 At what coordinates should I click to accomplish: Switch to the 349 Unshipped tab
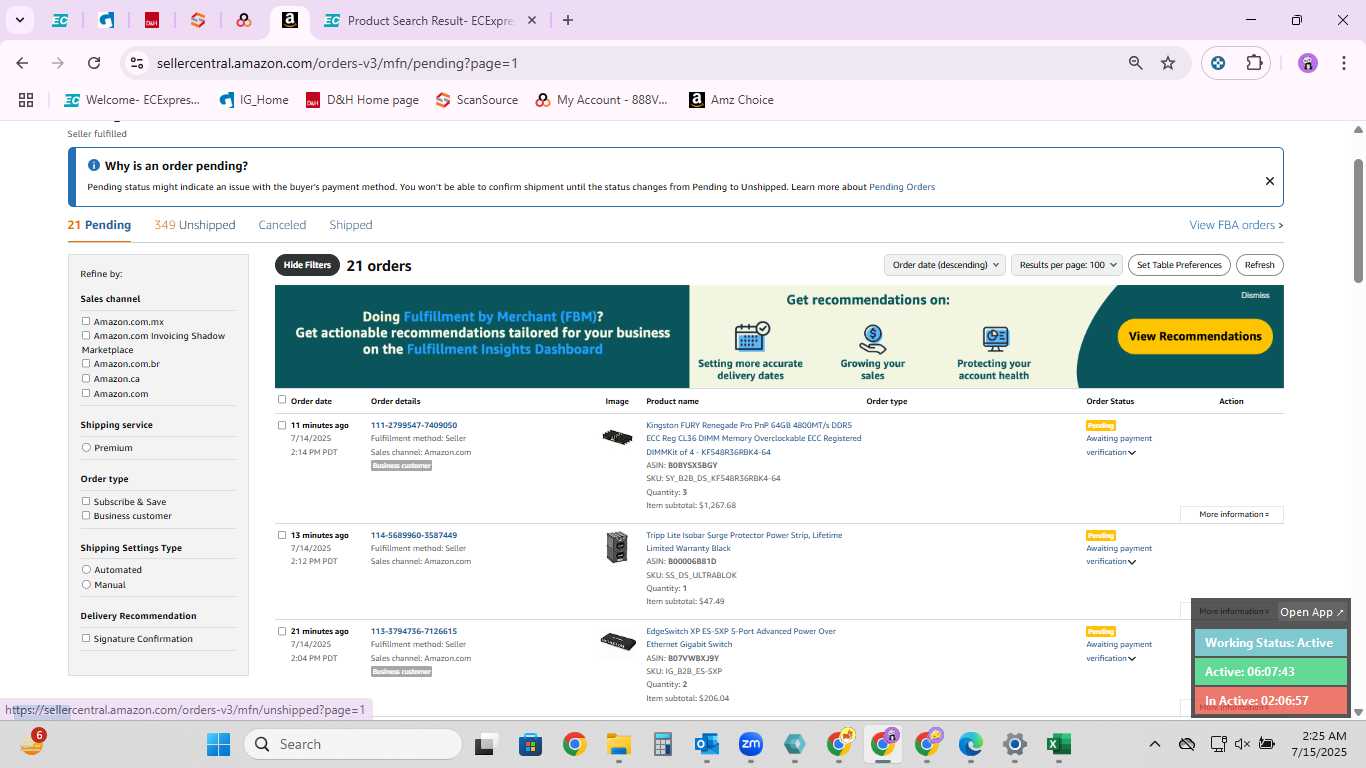(x=195, y=225)
